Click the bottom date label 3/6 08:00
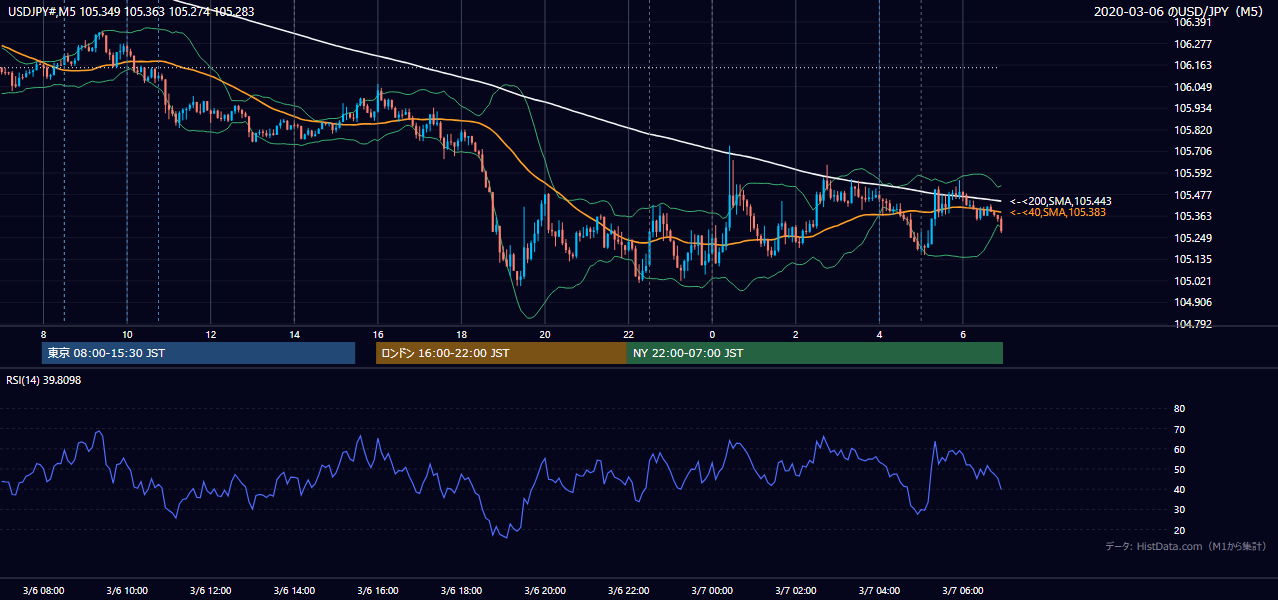The image size is (1278, 600). coord(43,591)
